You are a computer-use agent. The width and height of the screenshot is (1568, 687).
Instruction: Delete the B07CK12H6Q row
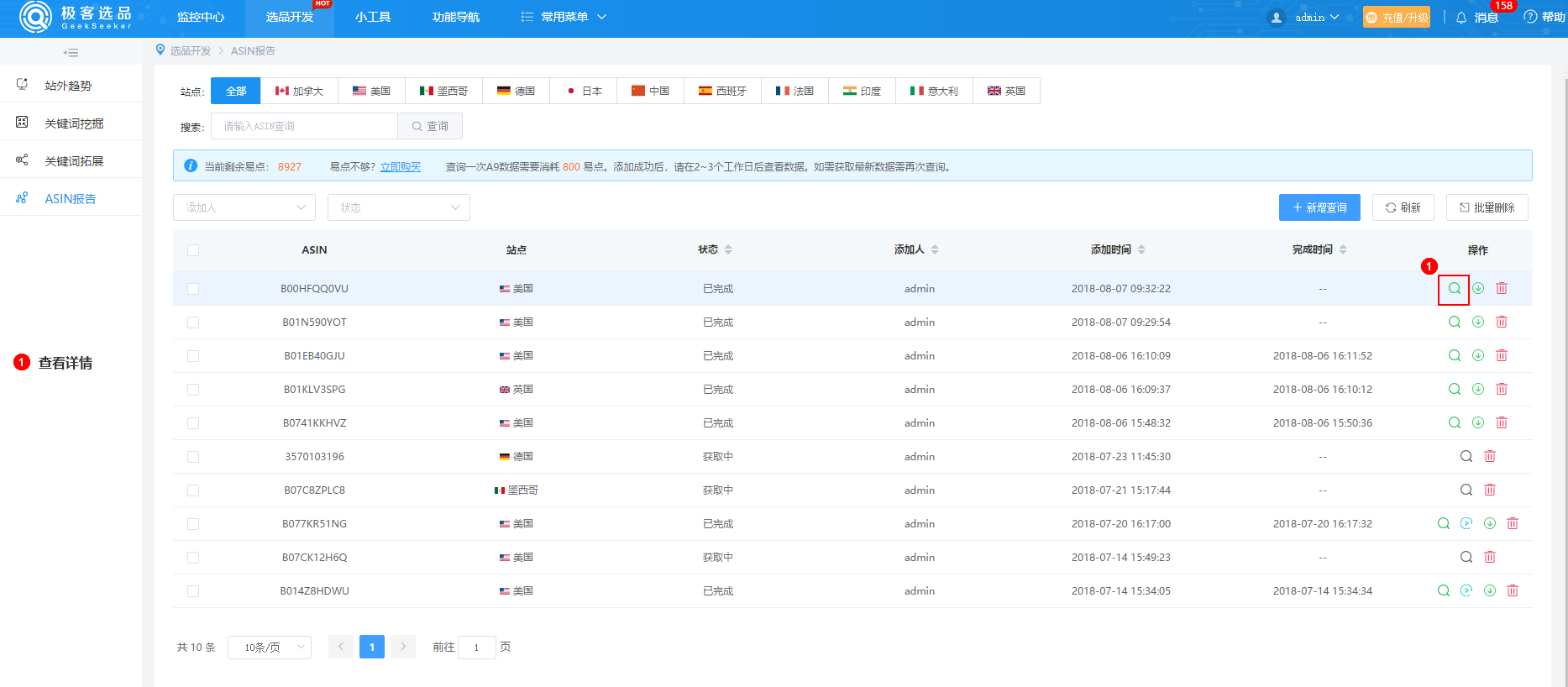coord(1490,557)
